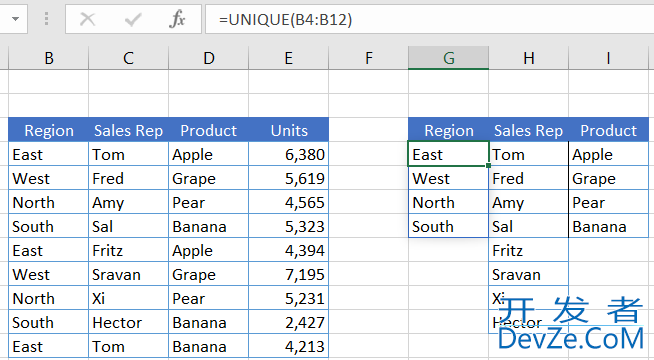Image resolution: width=654 pixels, height=360 pixels.
Task: Select the units cell 5,323
Action: coord(289,227)
